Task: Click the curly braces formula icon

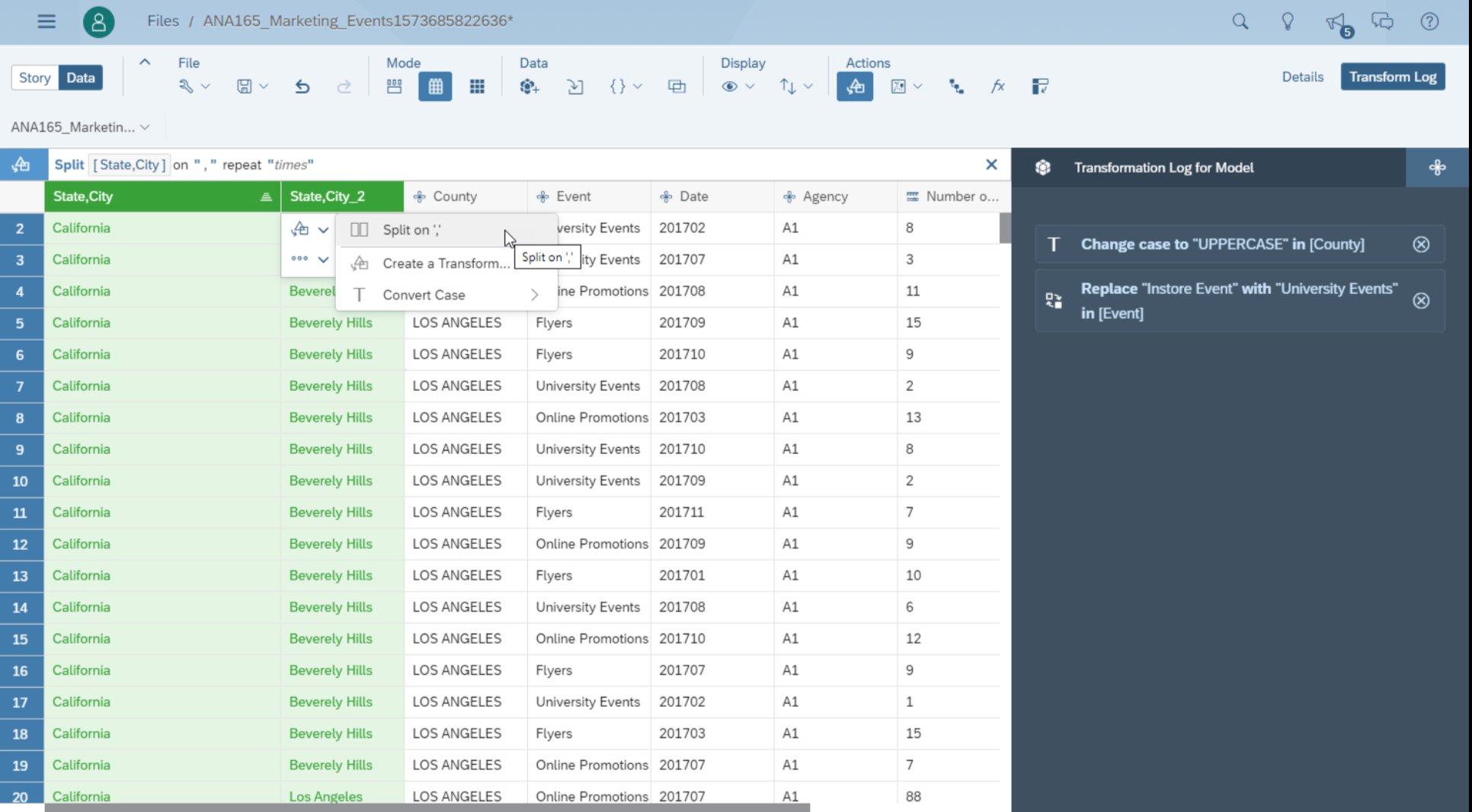Action: pos(617,86)
